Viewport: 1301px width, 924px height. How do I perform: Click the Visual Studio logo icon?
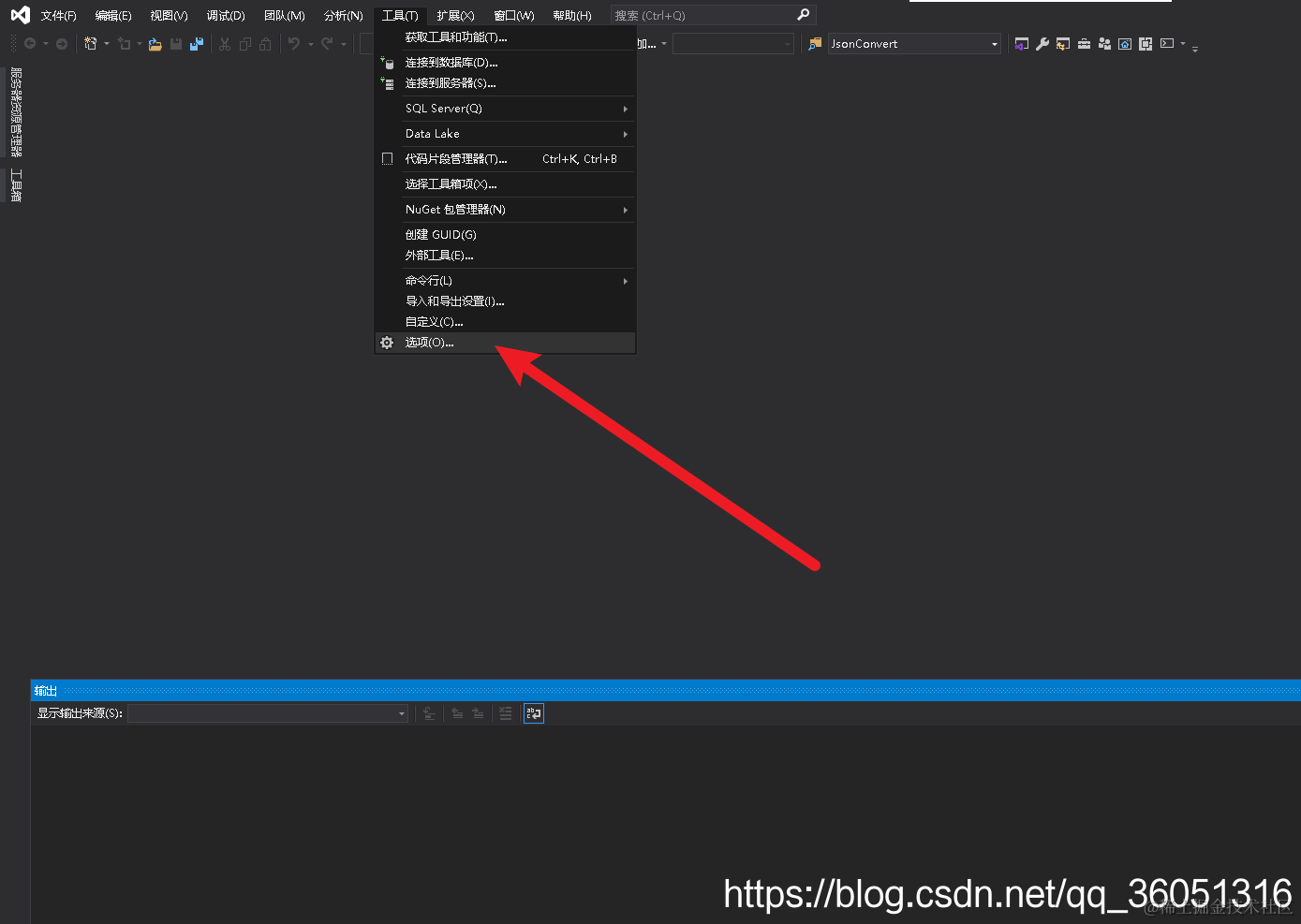pos(20,15)
